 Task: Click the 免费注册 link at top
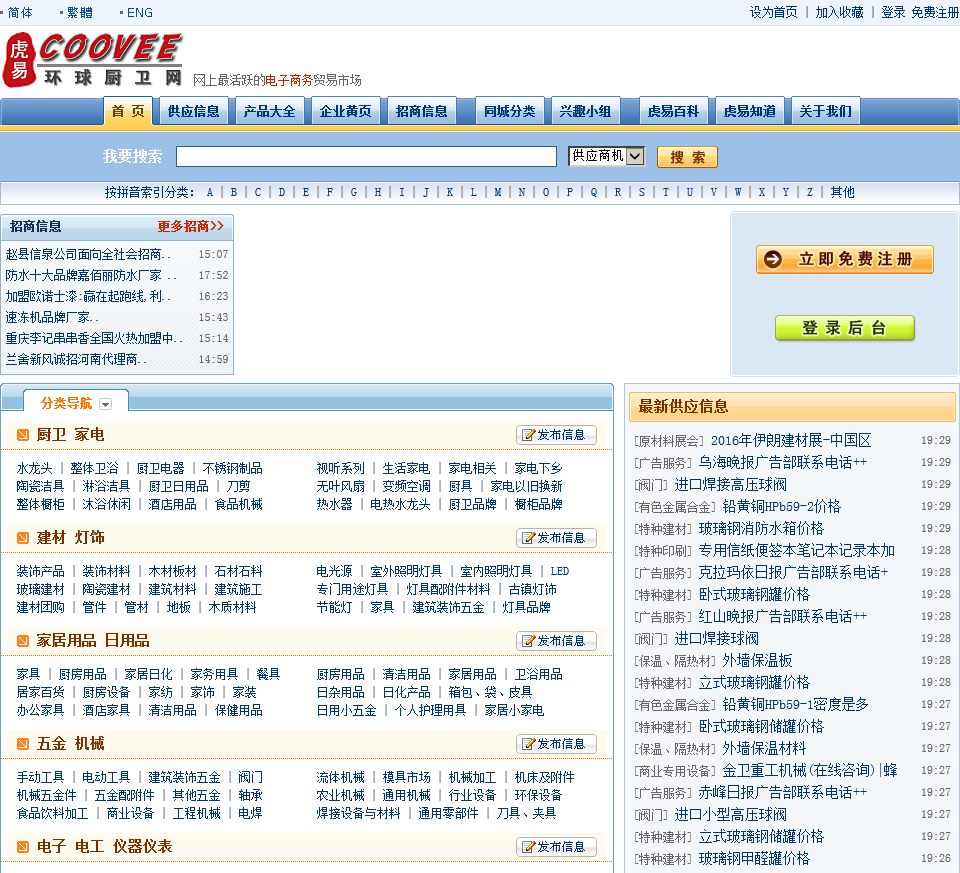pos(935,12)
